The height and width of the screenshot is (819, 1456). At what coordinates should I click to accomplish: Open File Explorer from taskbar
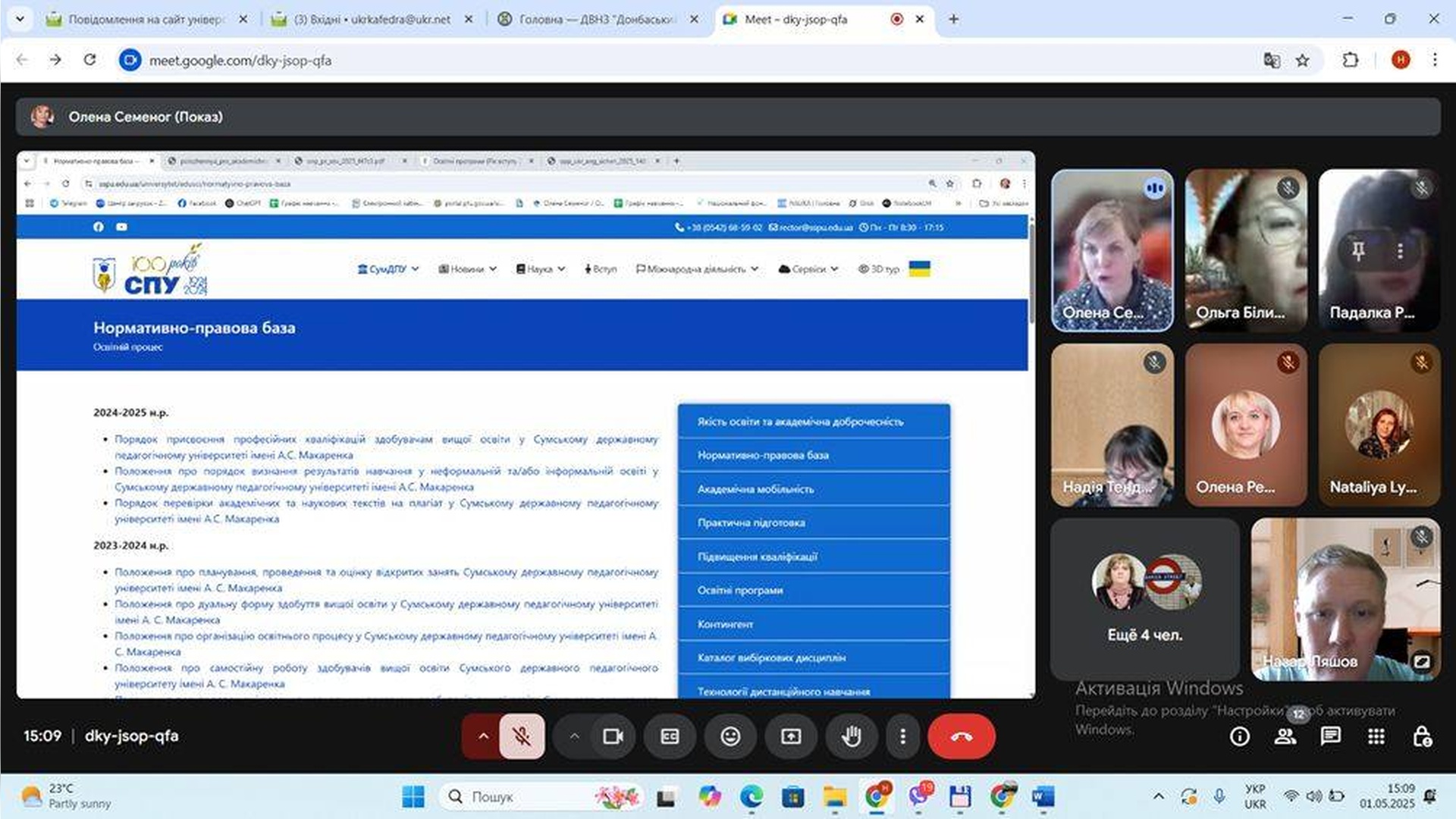(x=835, y=797)
